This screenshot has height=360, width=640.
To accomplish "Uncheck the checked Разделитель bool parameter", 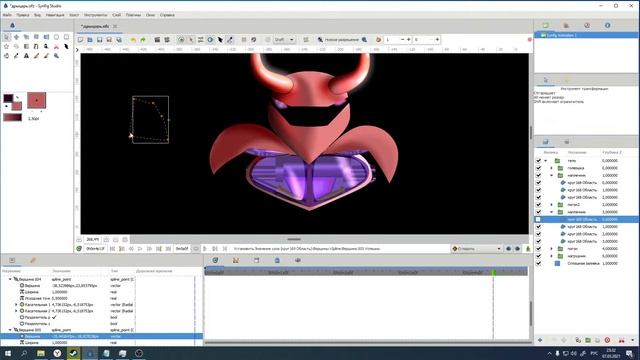I will click(54, 317).
